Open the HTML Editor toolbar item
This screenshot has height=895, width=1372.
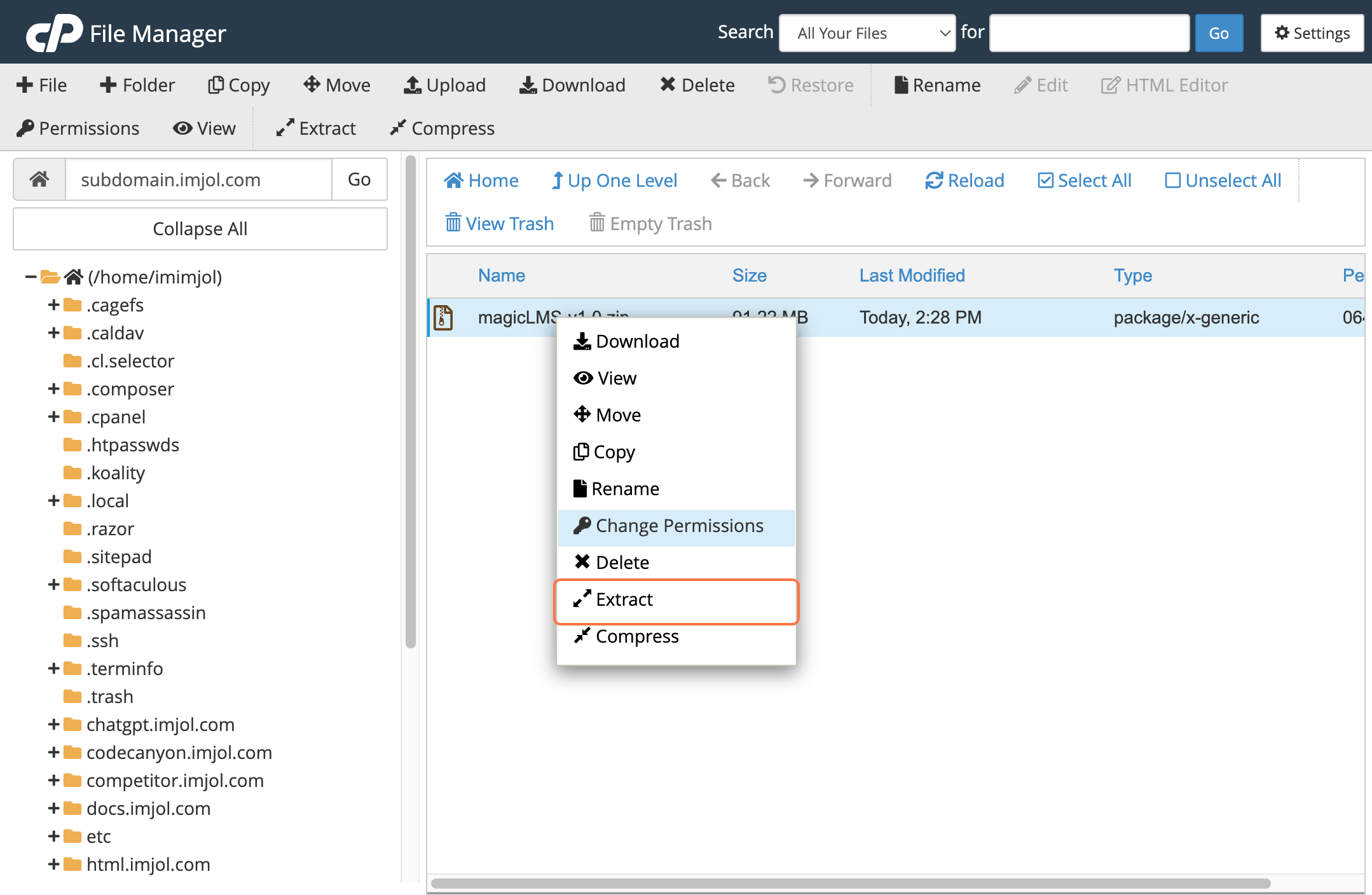pyautogui.click(x=1165, y=85)
